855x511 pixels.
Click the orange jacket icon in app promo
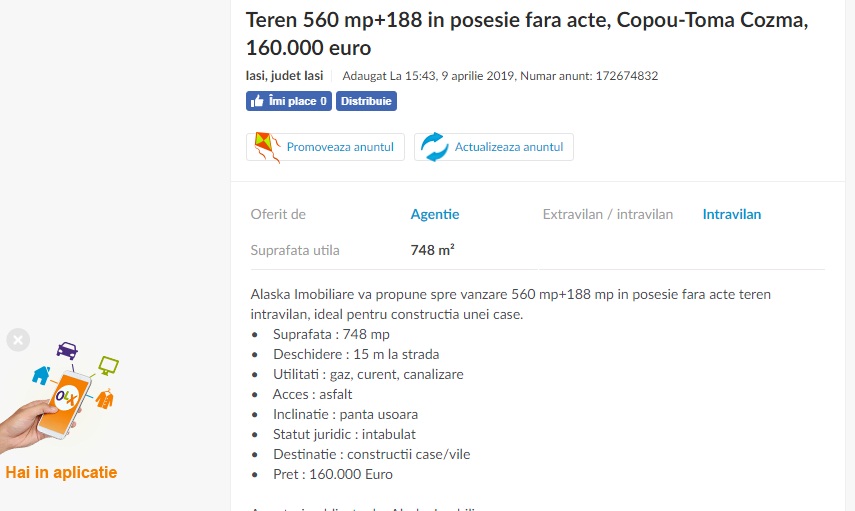coord(105,399)
